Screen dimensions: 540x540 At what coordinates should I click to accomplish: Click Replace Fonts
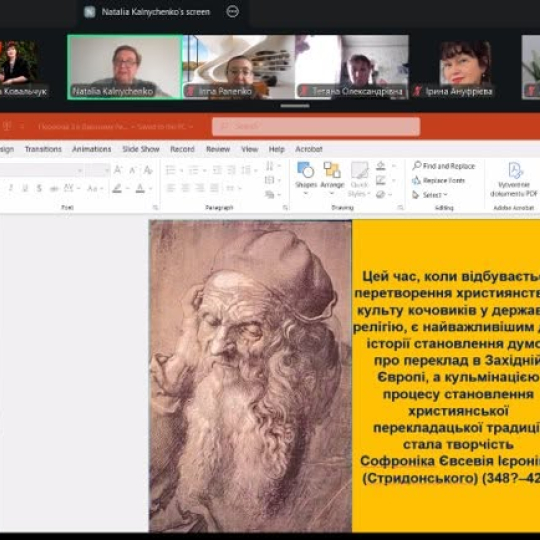[438, 180]
